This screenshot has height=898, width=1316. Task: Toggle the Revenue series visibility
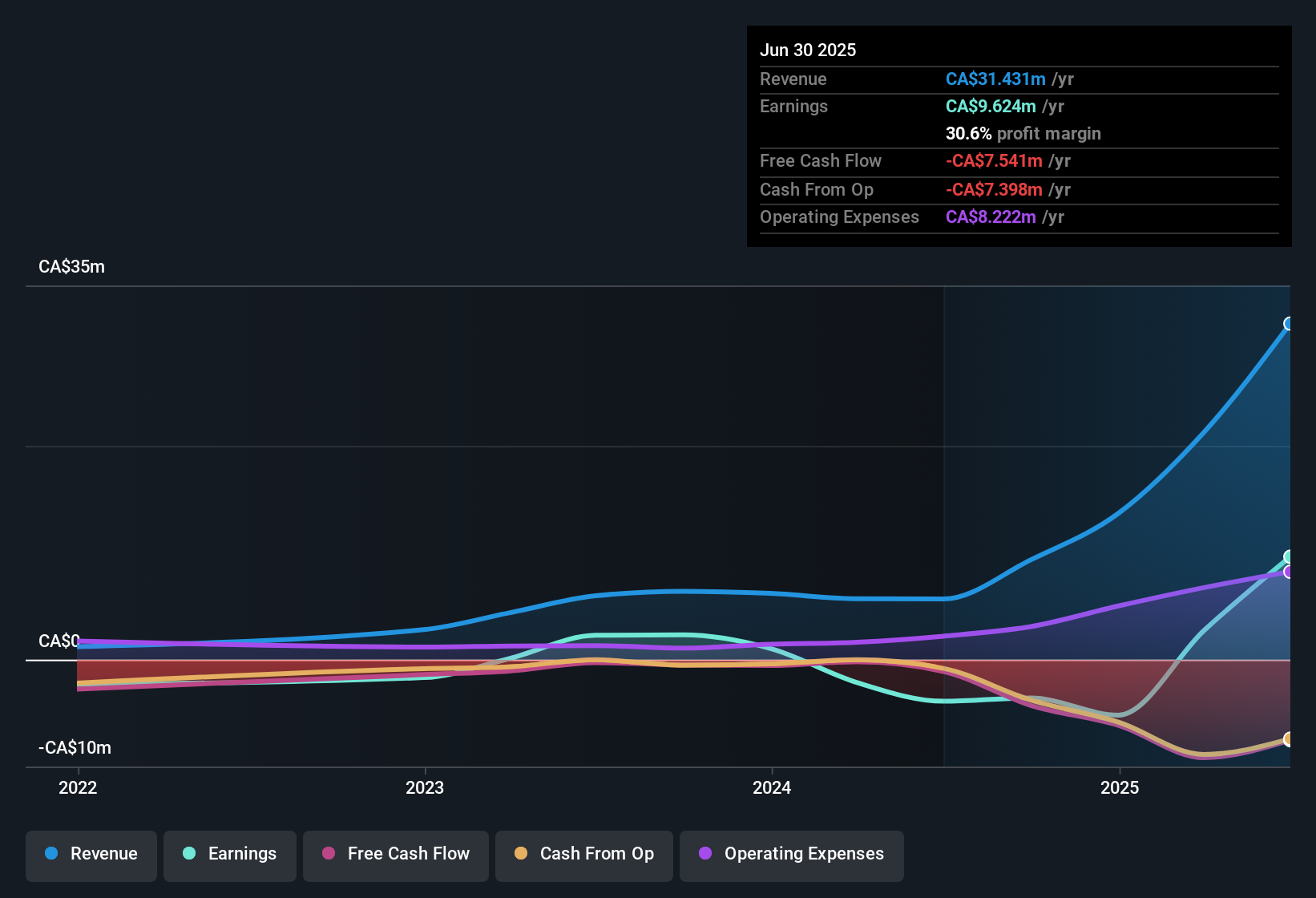click(x=91, y=854)
